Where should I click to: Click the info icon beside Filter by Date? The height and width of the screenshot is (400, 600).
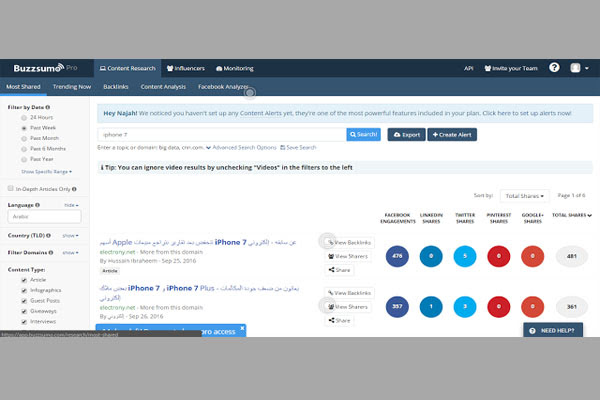click(x=48, y=107)
